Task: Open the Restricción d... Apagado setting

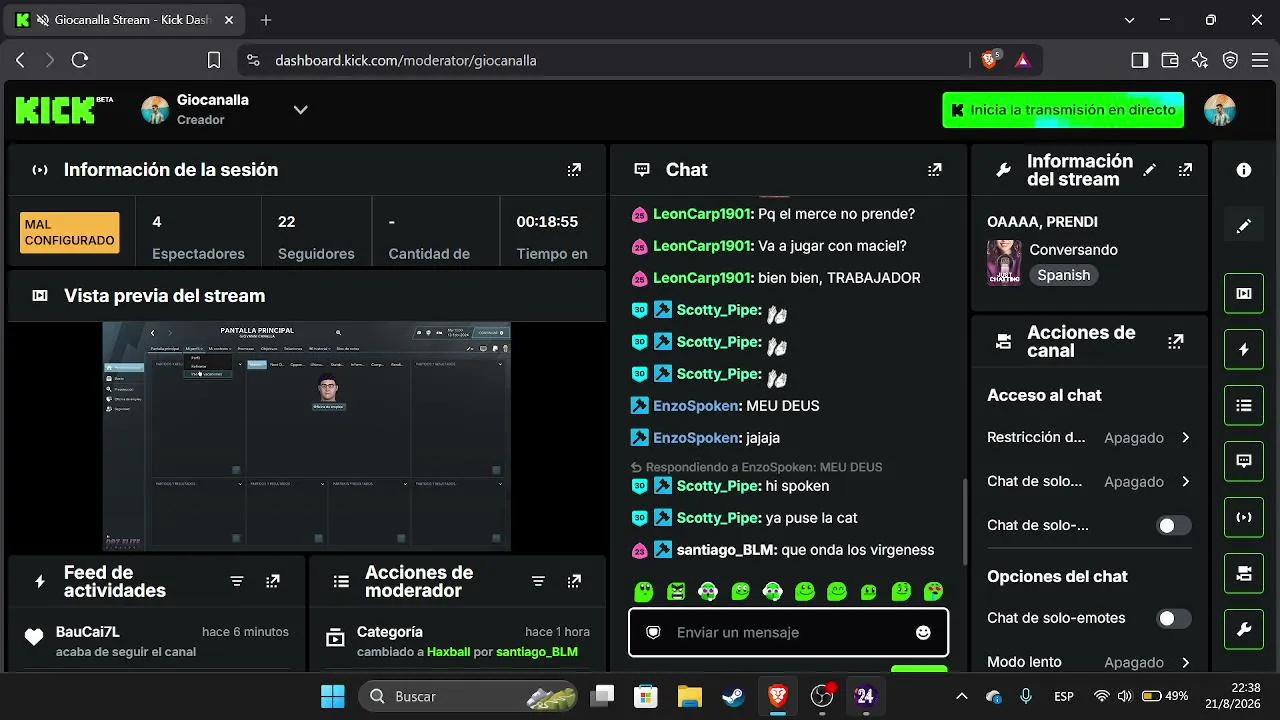Action: [1089, 438]
